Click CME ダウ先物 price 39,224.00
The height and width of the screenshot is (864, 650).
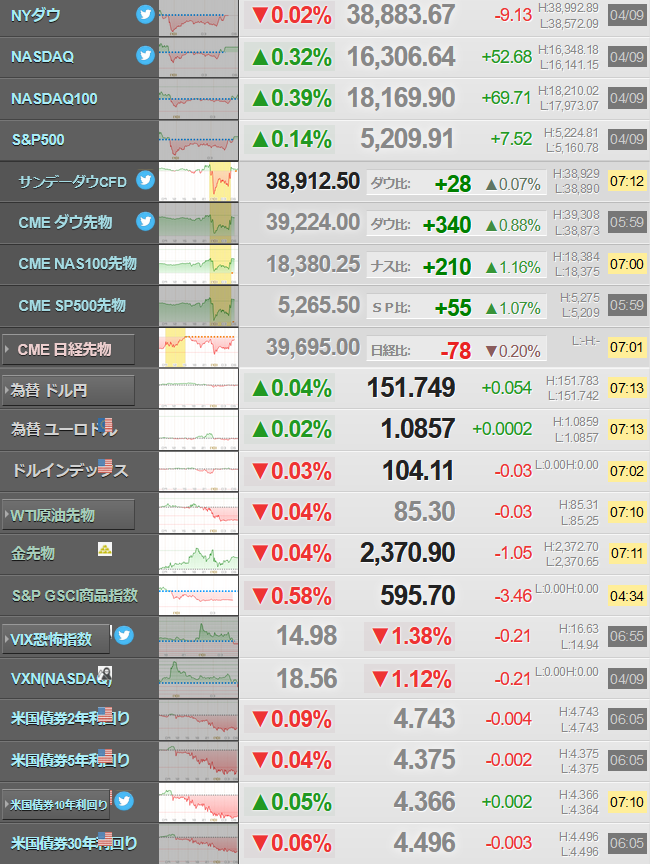pyautogui.click(x=313, y=223)
